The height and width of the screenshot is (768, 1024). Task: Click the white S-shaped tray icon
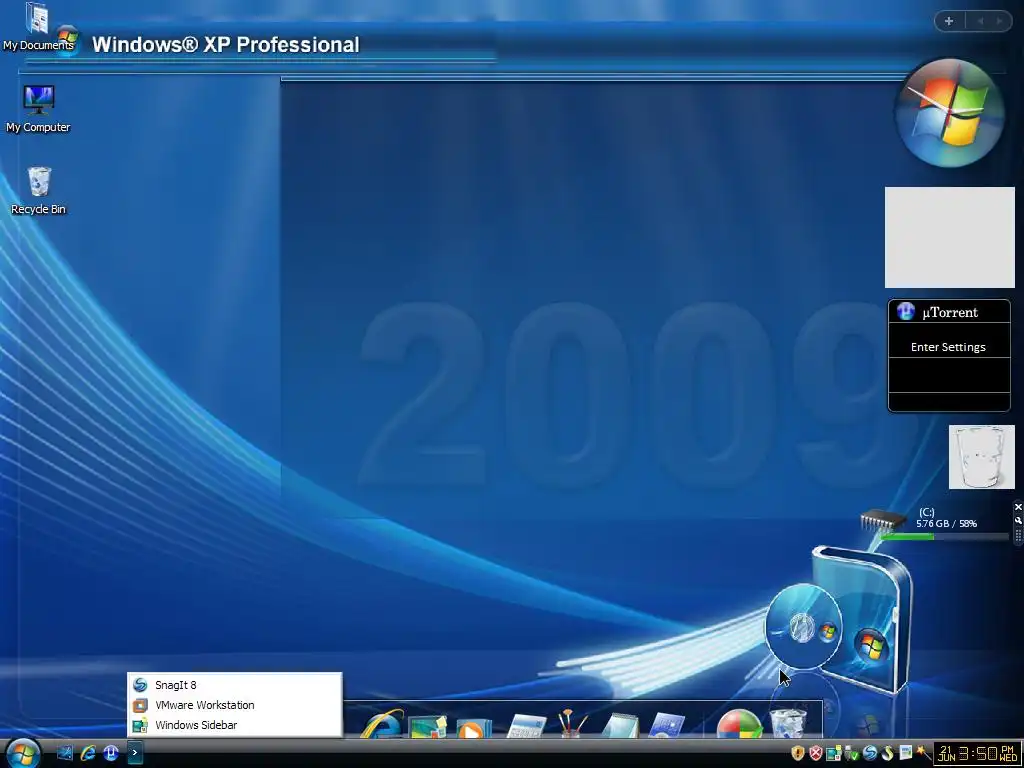click(888, 753)
